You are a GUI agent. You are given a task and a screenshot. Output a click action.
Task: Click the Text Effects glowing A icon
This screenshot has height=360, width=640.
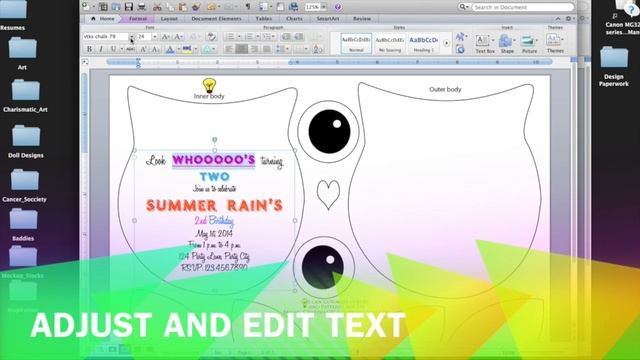pos(207,49)
